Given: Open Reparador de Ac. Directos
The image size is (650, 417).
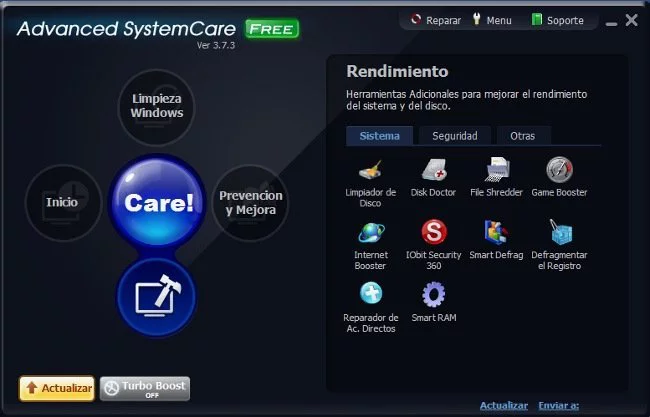Looking at the screenshot, I should (370, 296).
